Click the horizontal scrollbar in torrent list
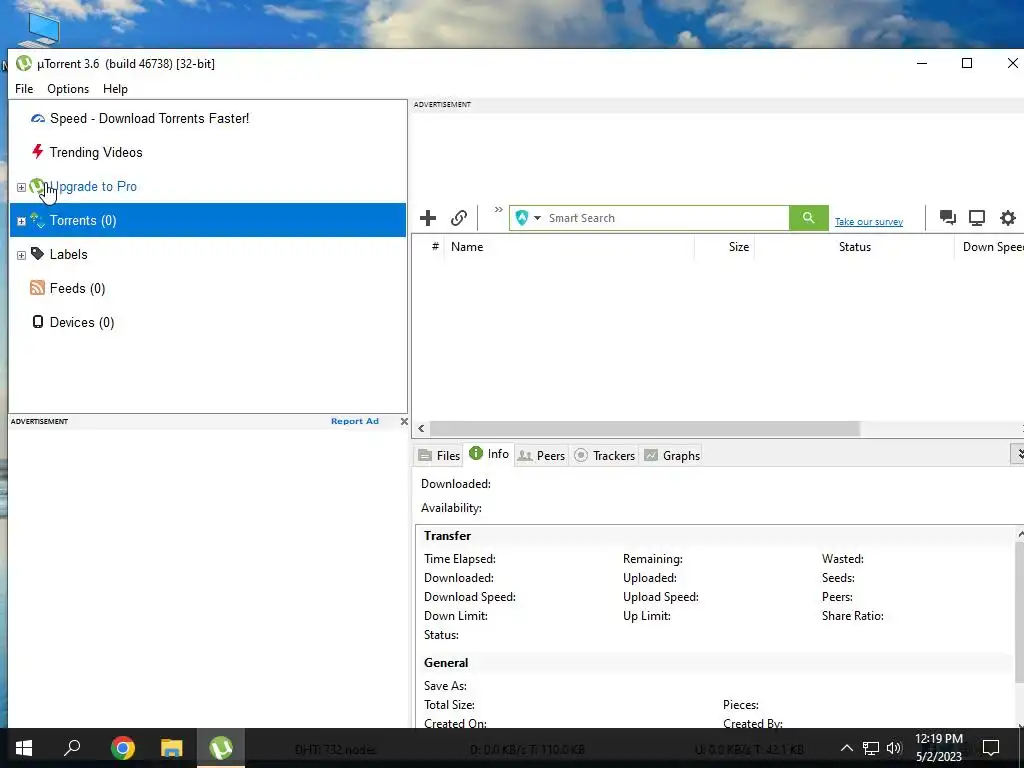This screenshot has height=768, width=1024. pyautogui.click(x=644, y=428)
